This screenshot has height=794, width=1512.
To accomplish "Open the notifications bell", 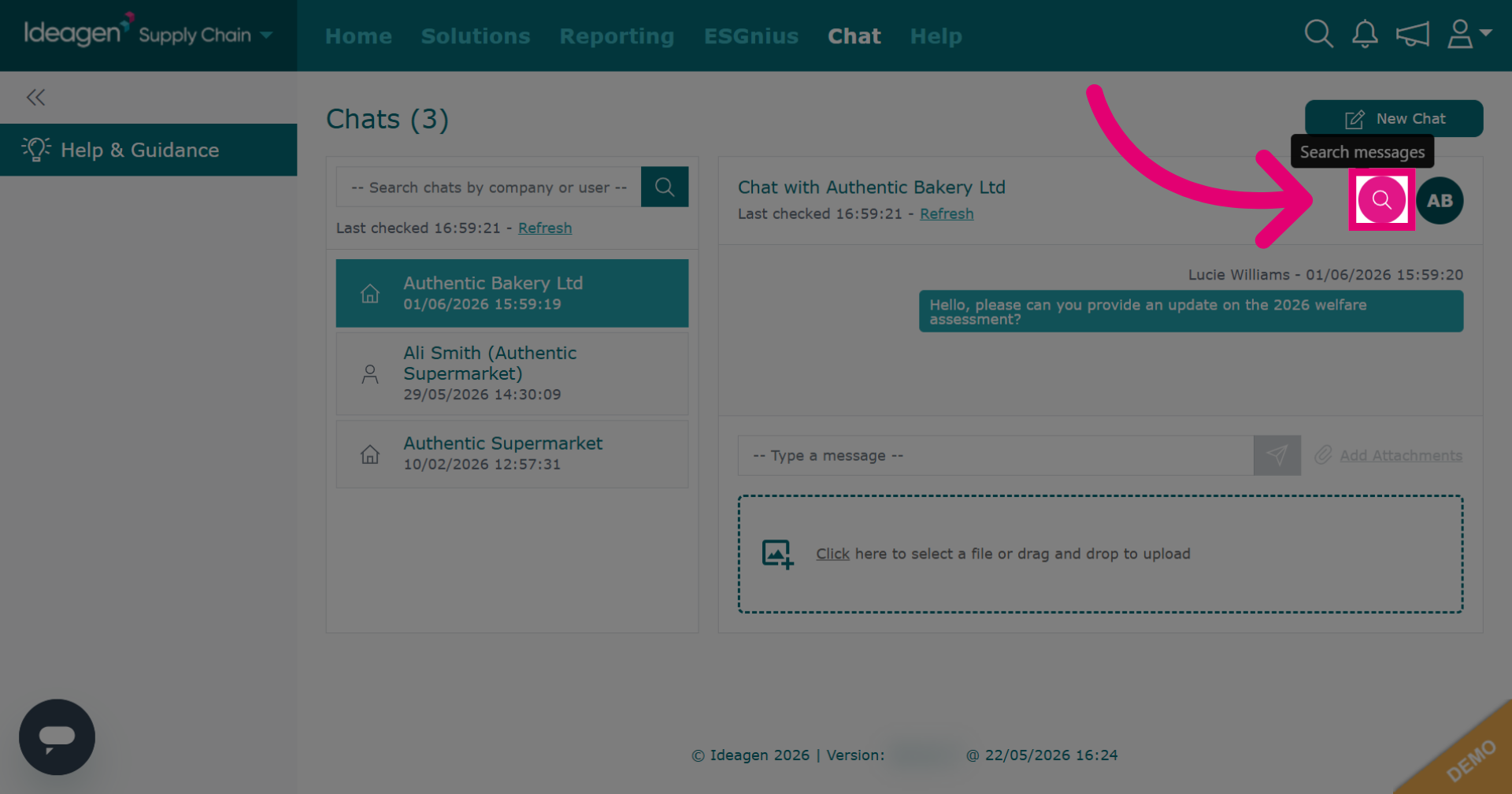I will (1365, 35).
